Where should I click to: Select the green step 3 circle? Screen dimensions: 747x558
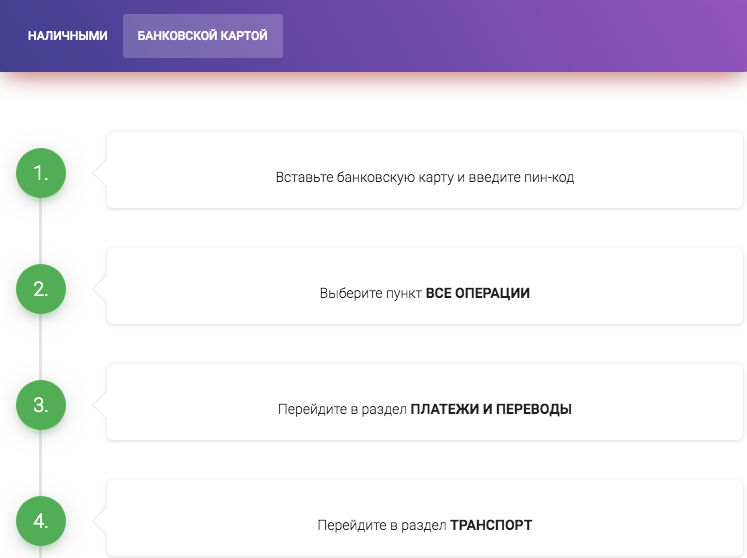pos(41,406)
